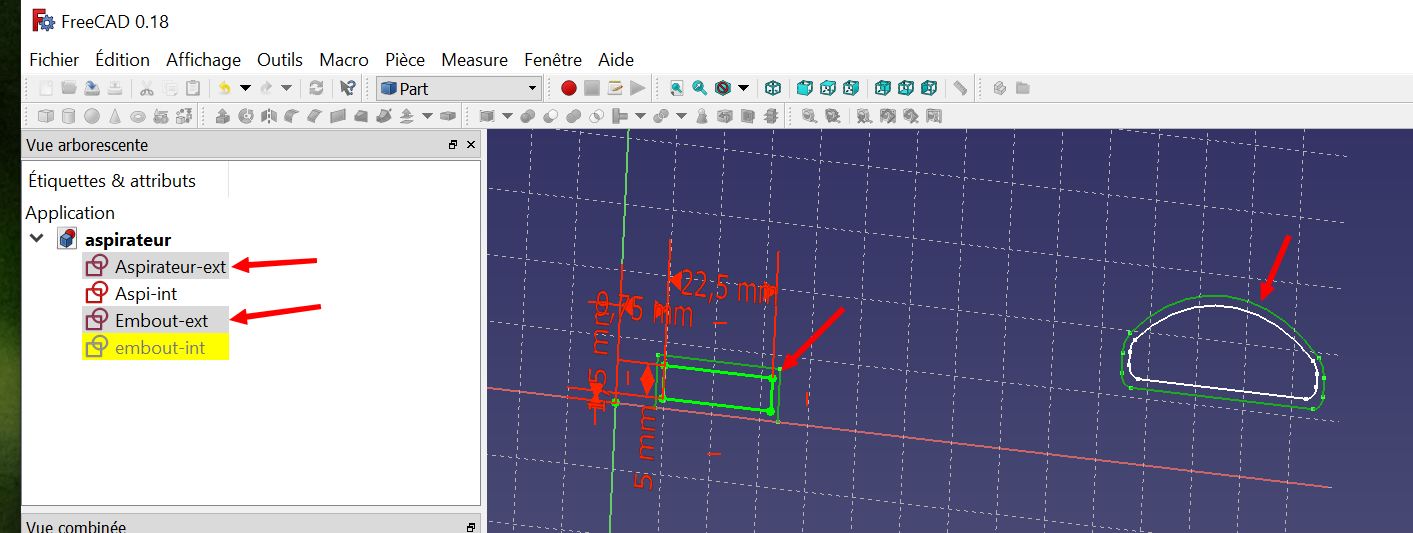This screenshot has height=533, width=1413.
Task: Click the Execute macro play icon
Action: [638, 88]
